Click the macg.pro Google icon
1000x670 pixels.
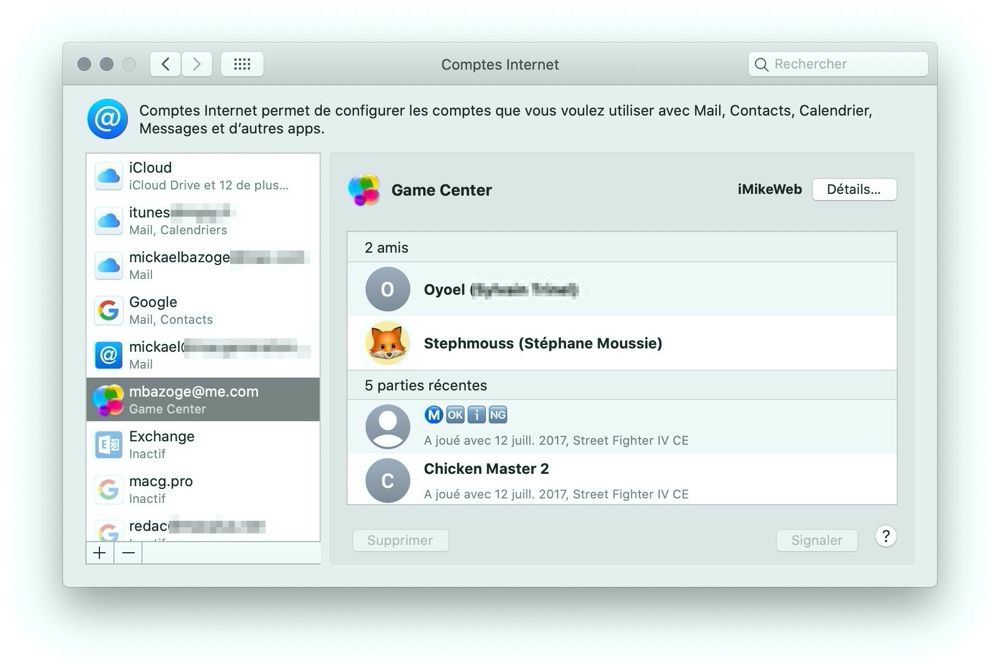[109, 489]
